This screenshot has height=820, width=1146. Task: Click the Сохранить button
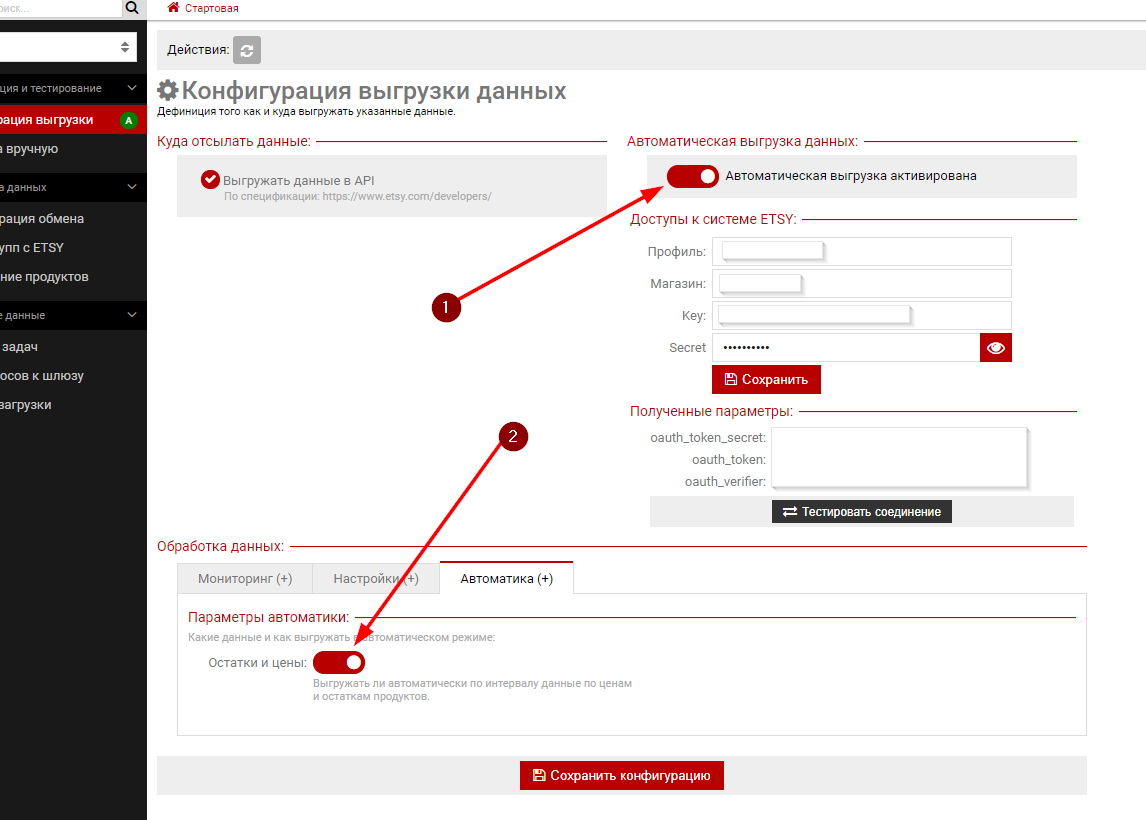click(x=766, y=380)
